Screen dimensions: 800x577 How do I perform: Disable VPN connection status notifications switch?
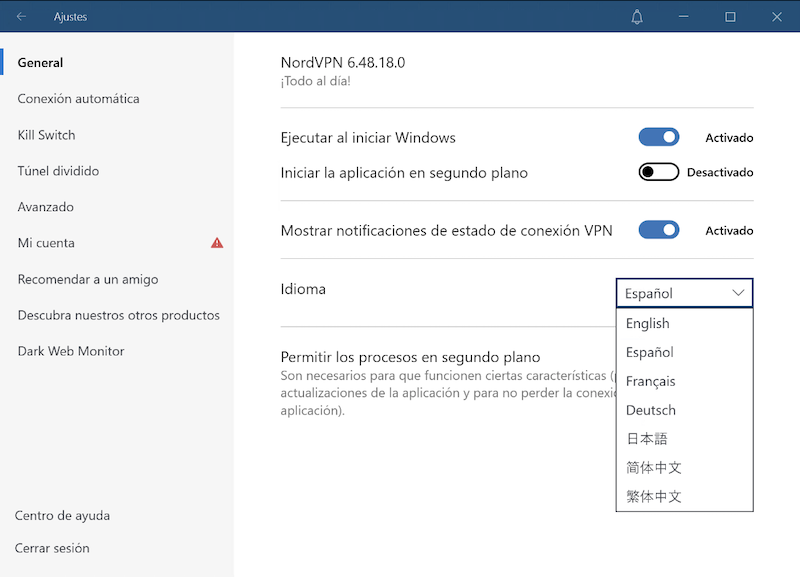(x=659, y=230)
